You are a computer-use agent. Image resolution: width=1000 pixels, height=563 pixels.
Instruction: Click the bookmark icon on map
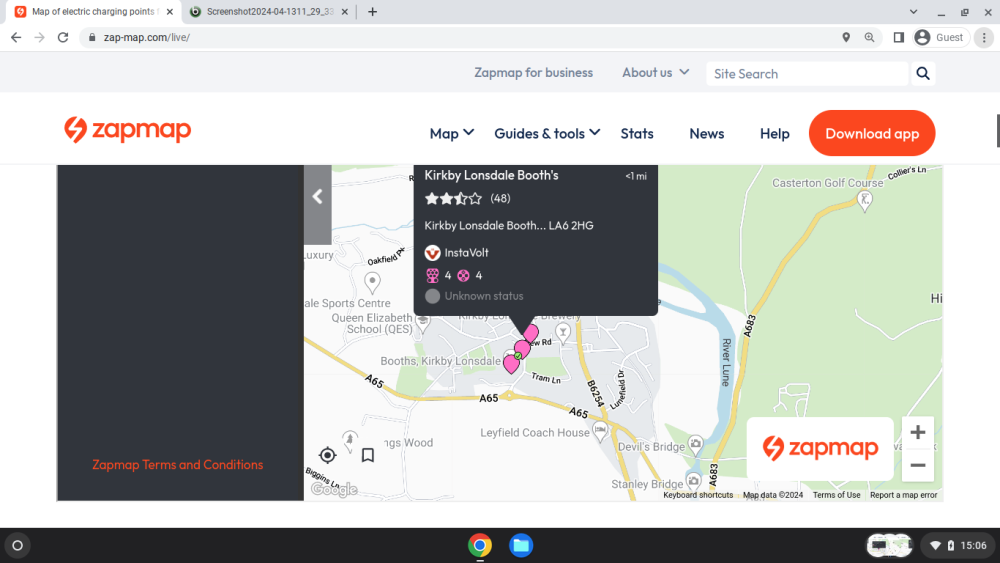[x=368, y=455]
